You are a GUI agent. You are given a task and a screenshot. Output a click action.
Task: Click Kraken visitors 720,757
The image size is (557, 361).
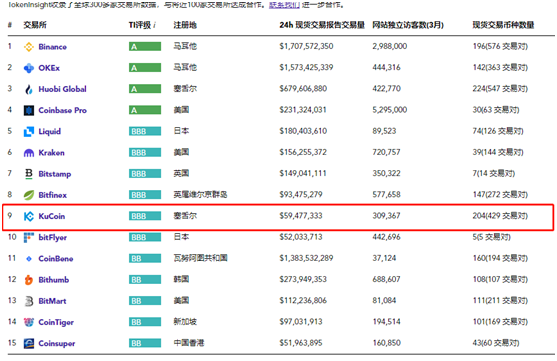386,152
